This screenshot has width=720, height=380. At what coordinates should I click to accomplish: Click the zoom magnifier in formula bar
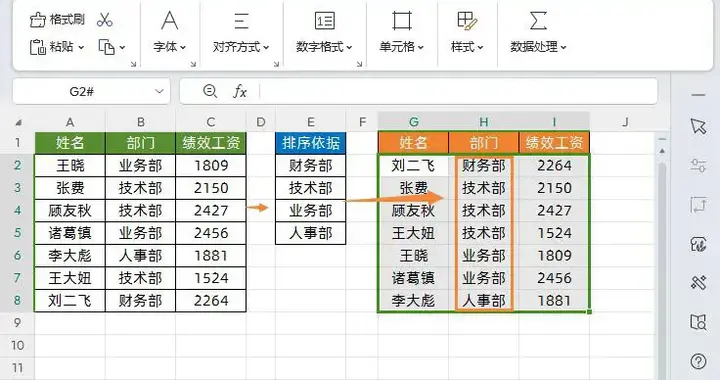tap(210, 91)
